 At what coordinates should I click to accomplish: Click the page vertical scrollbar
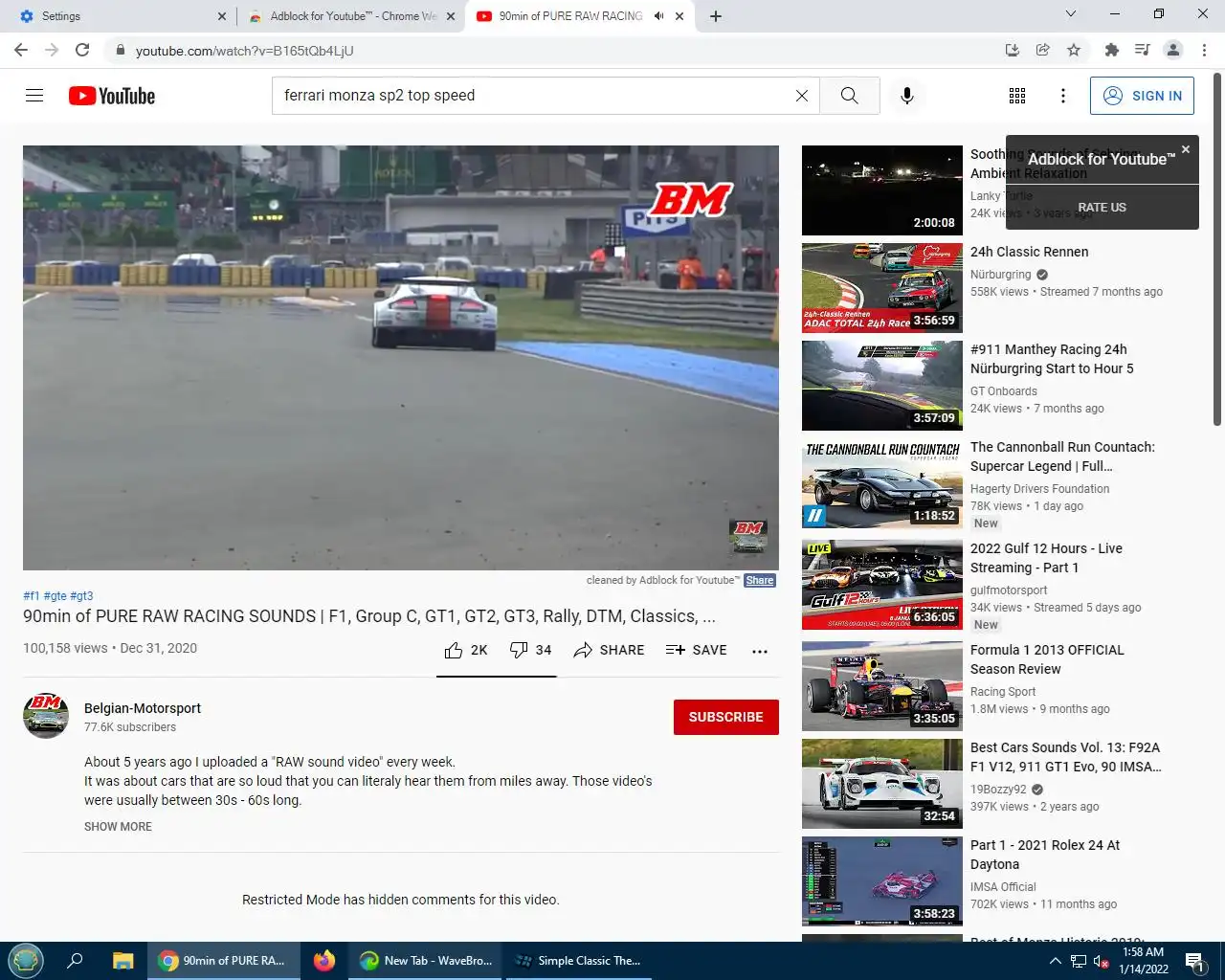[x=1217, y=249]
